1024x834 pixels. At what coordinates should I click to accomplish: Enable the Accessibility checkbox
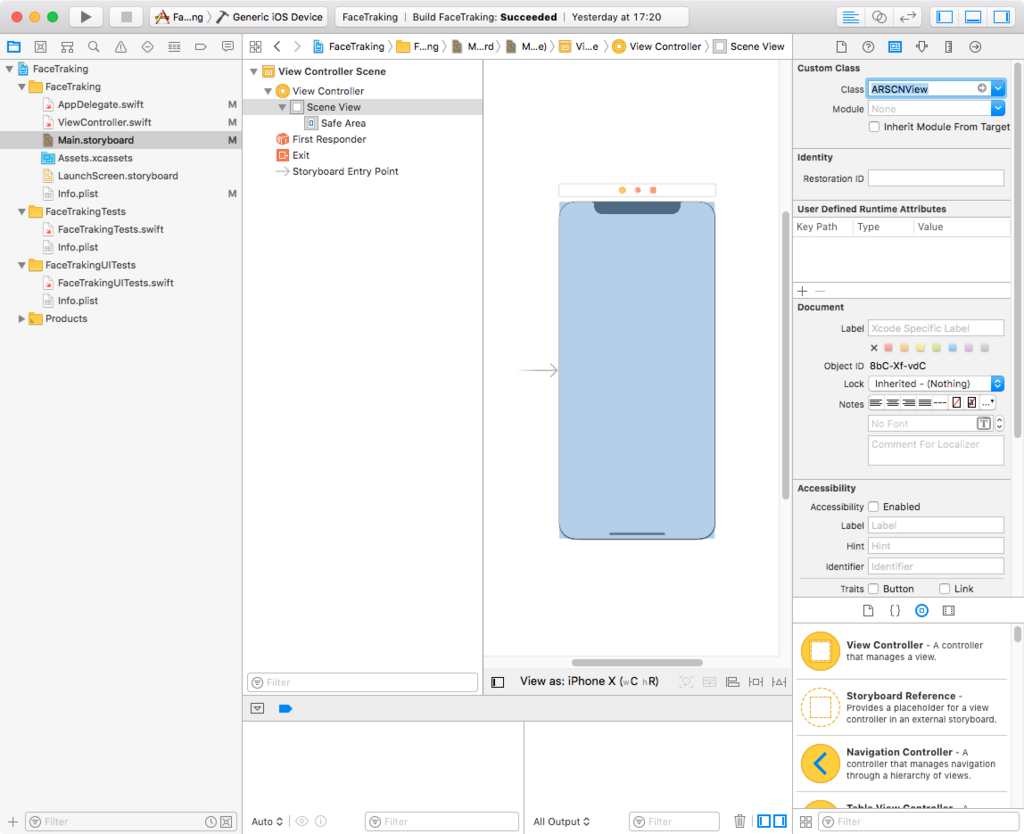(873, 507)
